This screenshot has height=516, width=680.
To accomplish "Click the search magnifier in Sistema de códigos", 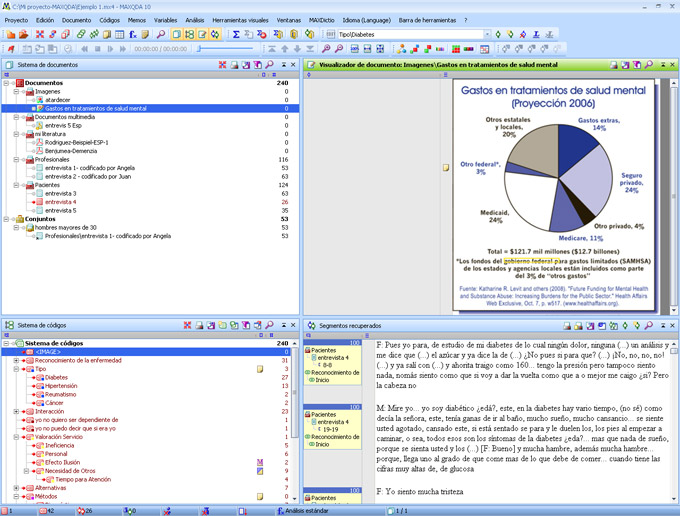I will coord(270,325).
